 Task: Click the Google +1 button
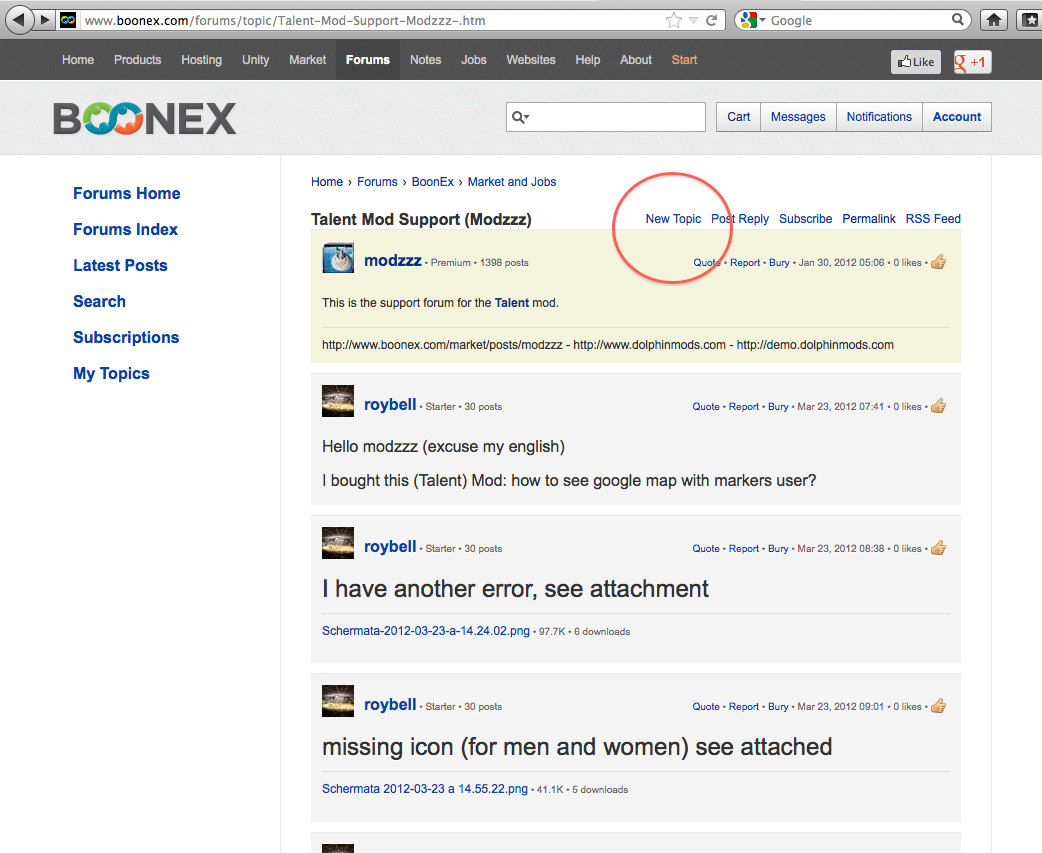972,62
